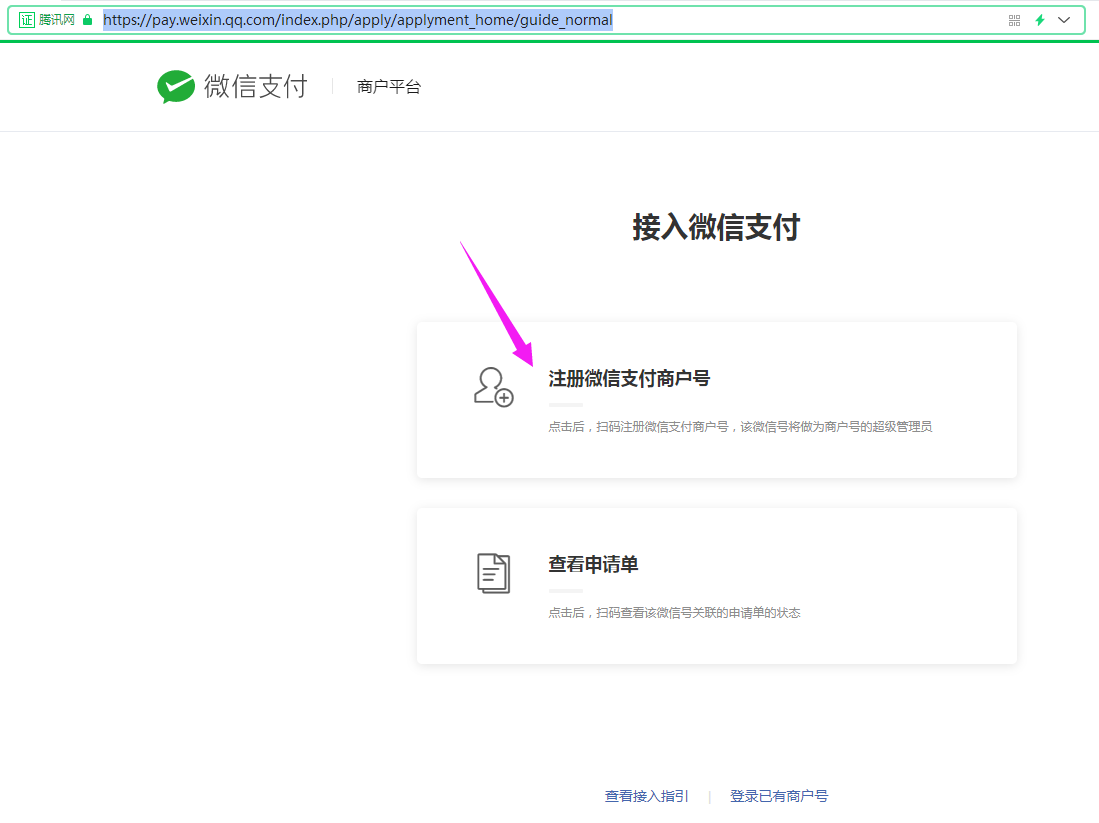Open 注册微信支付商户号 card title
Screen dimensions: 1099x823
(x=629, y=379)
